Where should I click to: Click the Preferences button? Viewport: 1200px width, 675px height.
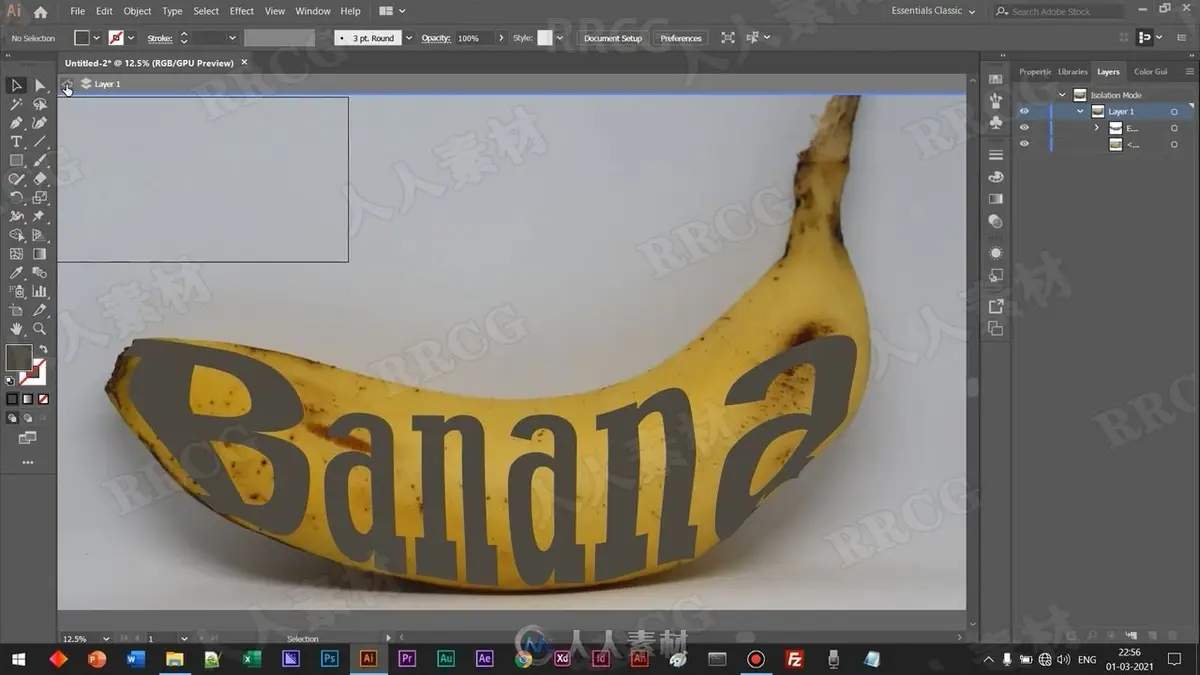(x=681, y=38)
